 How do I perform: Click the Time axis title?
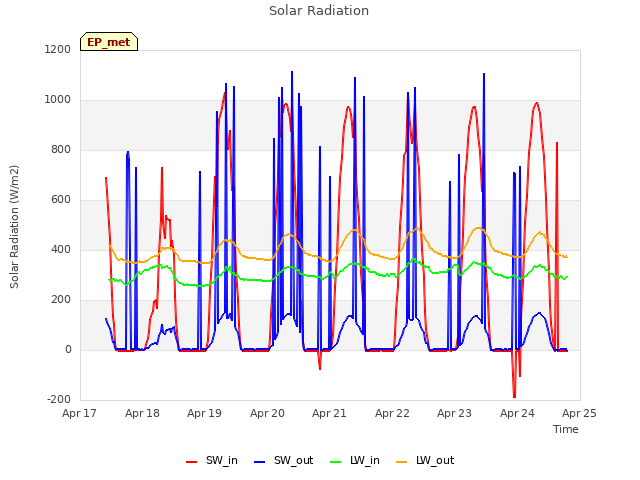(566, 429)
